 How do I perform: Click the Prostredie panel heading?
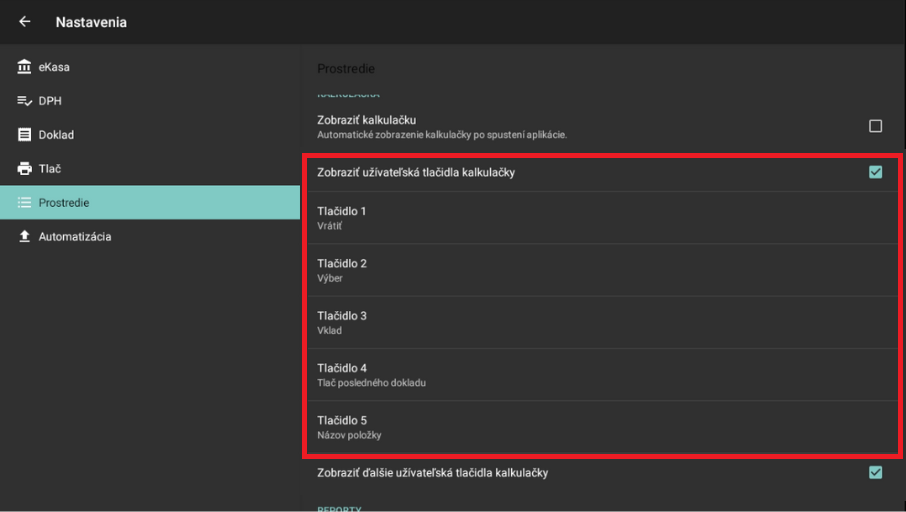[x=346, y=69]
